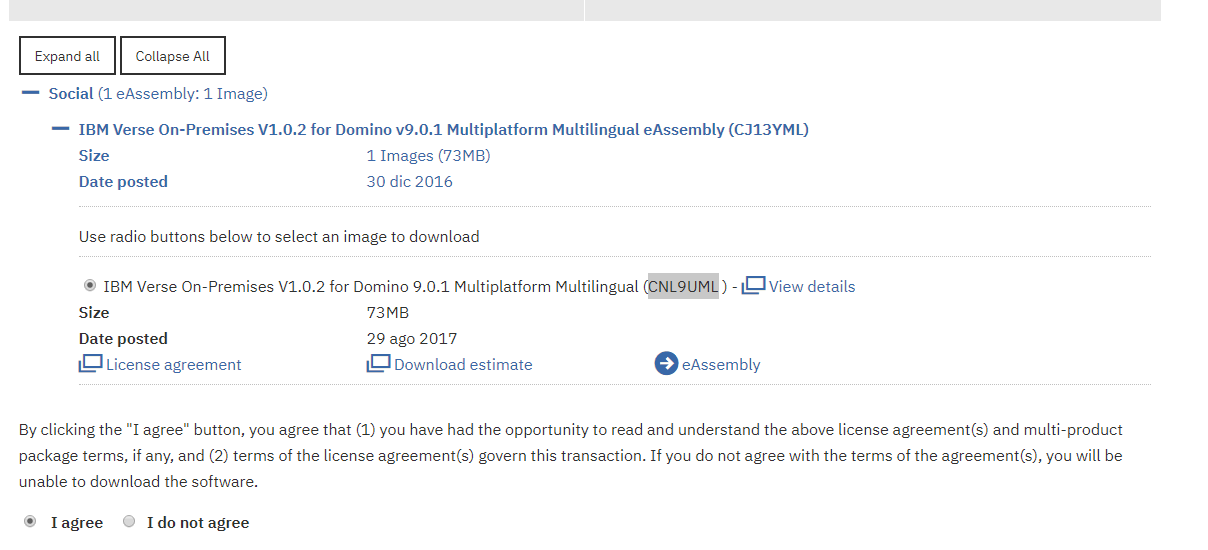Screen dimensions: 1208x550
Task: Click the License agreement window icon
Action: tap(91, 364)
